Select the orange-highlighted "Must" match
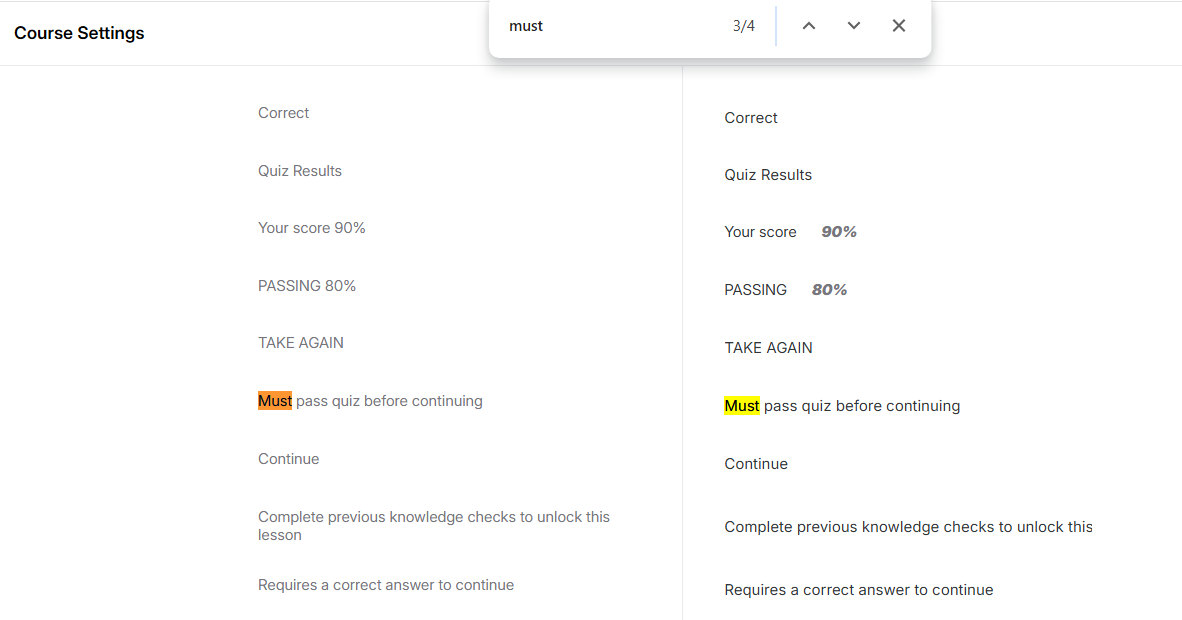 [x=275, y=401]
